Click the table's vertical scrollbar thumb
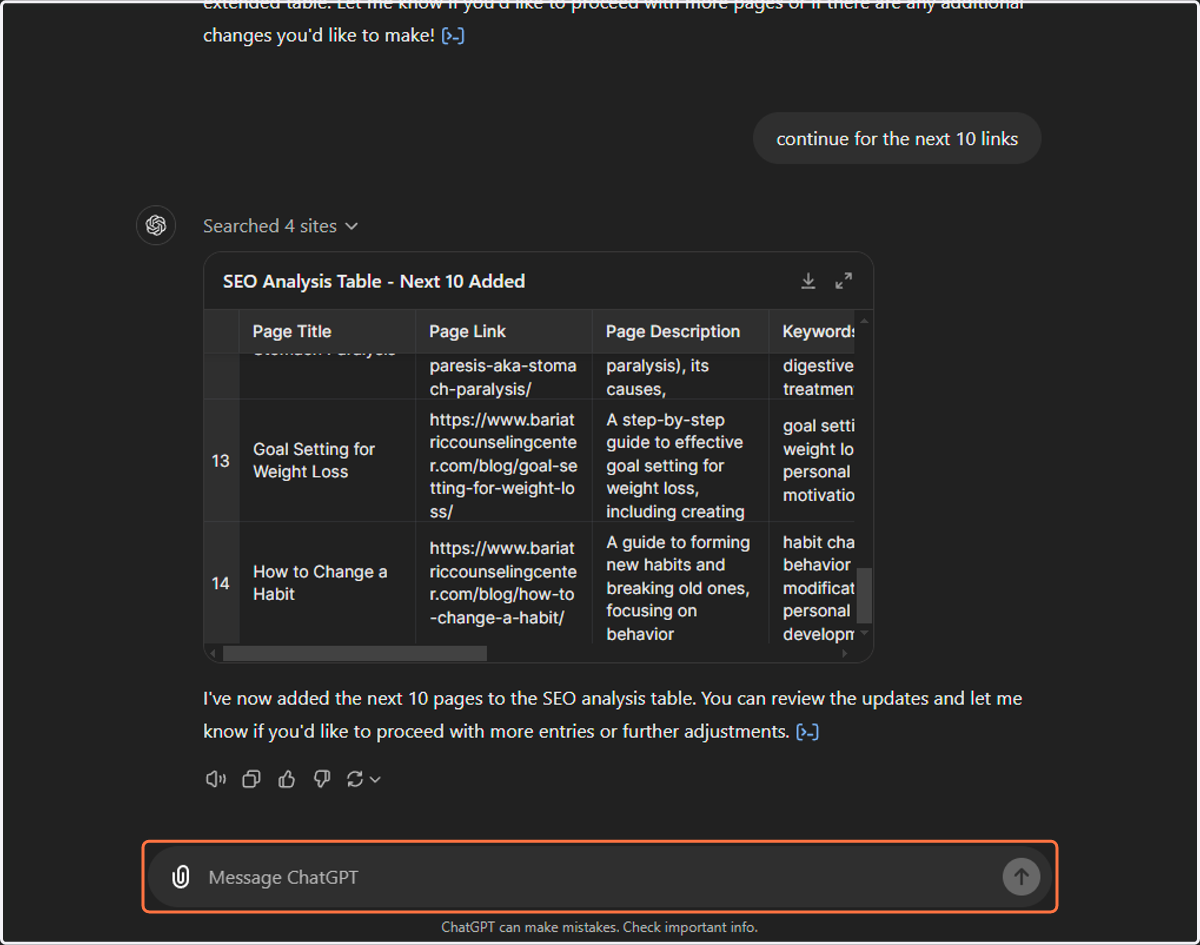 (865, 595)
